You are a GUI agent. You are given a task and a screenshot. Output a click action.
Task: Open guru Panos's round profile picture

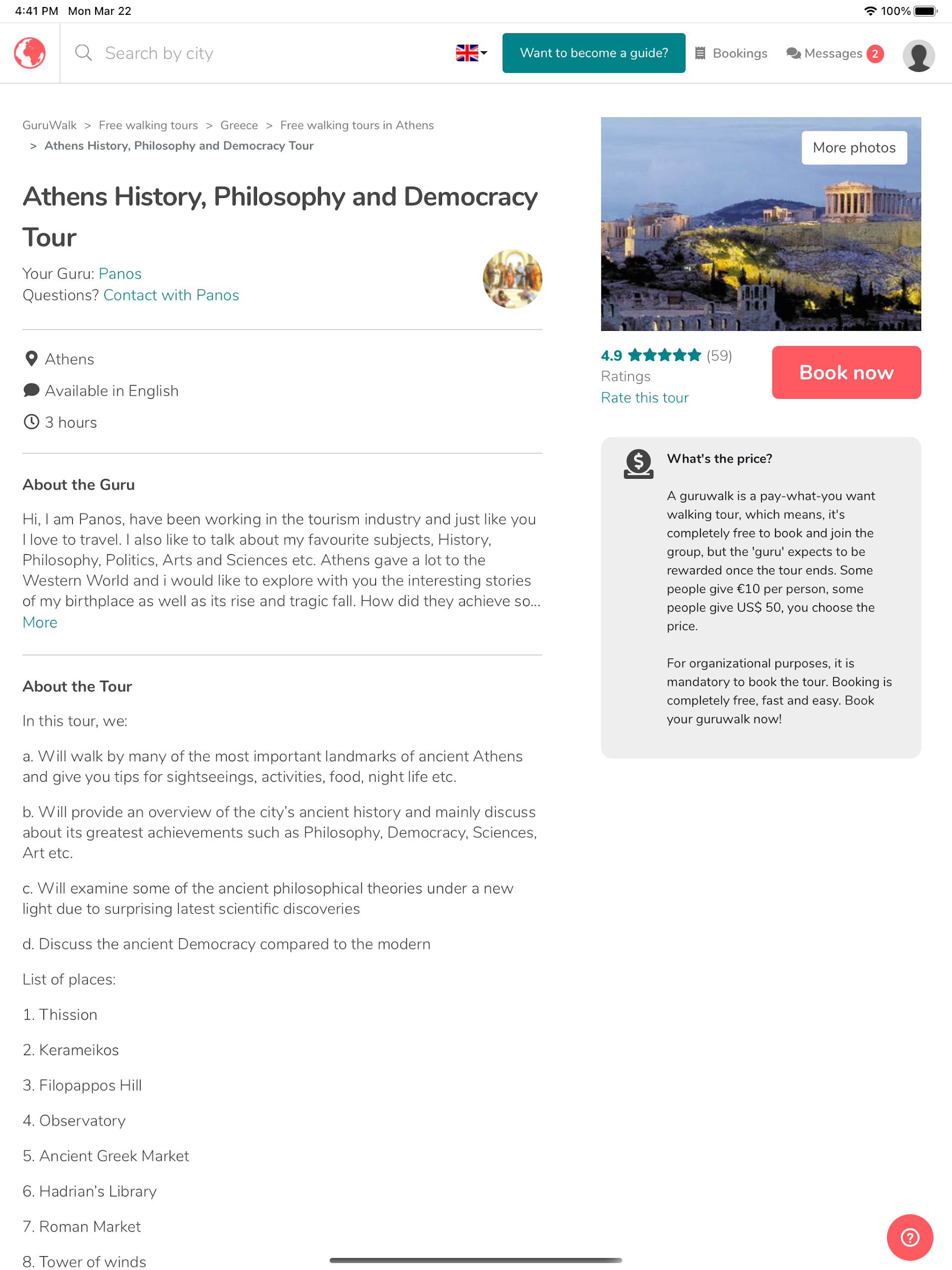(512, 279)
